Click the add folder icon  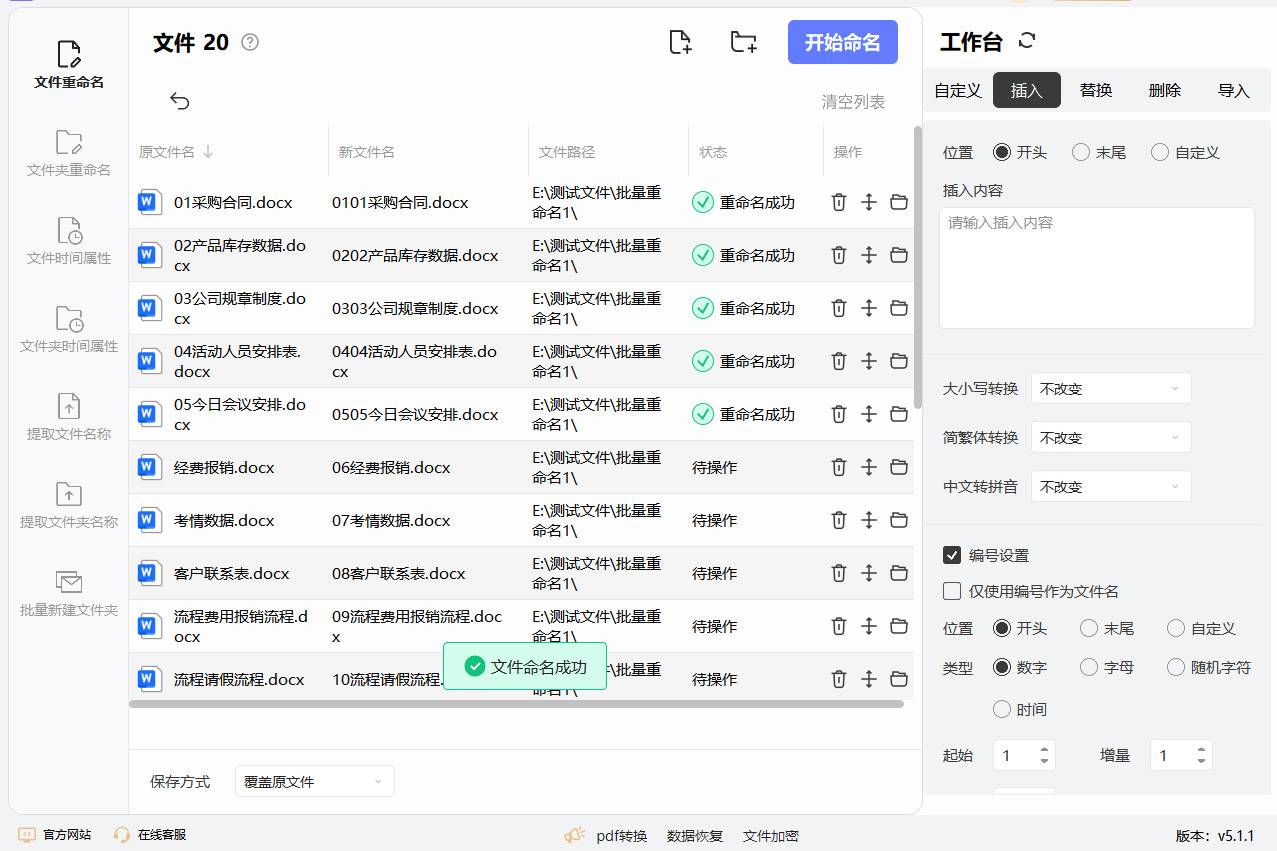coord(743,42)
